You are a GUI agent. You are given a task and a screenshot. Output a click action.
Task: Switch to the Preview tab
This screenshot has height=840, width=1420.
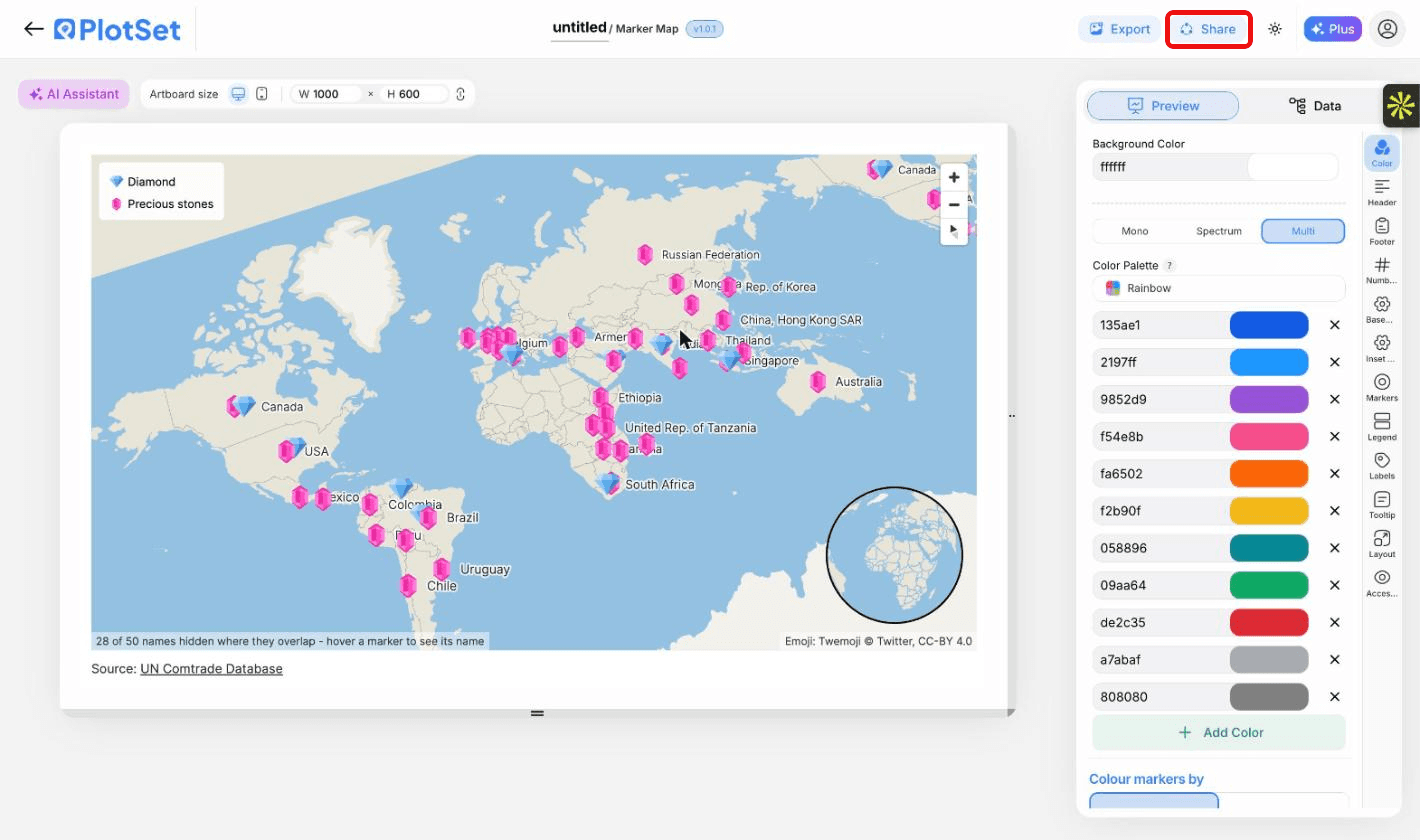1163,106
